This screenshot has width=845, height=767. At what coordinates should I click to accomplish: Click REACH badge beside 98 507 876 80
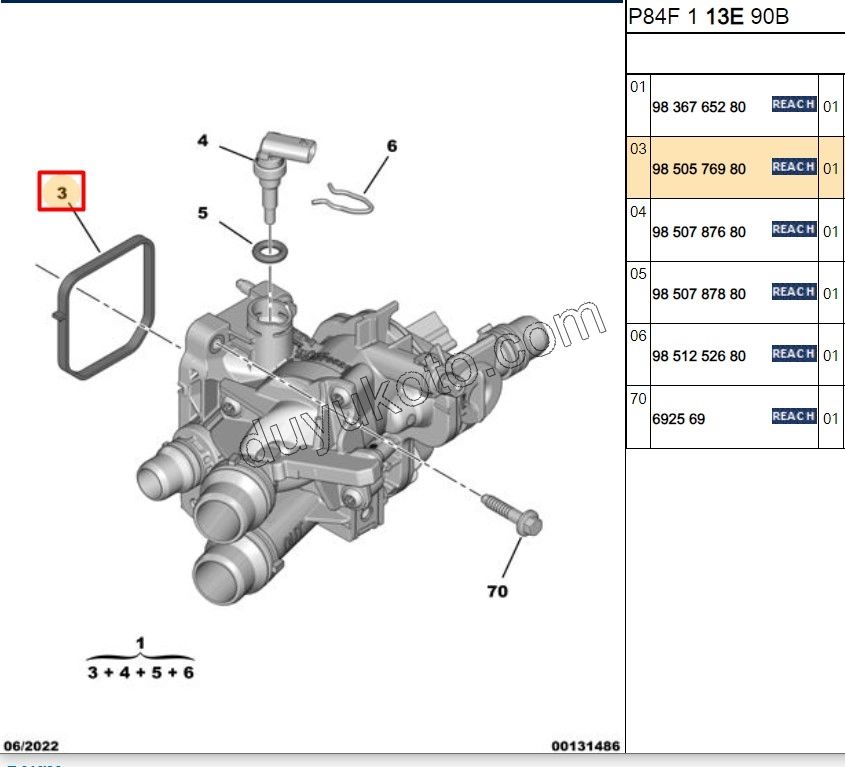794,229
